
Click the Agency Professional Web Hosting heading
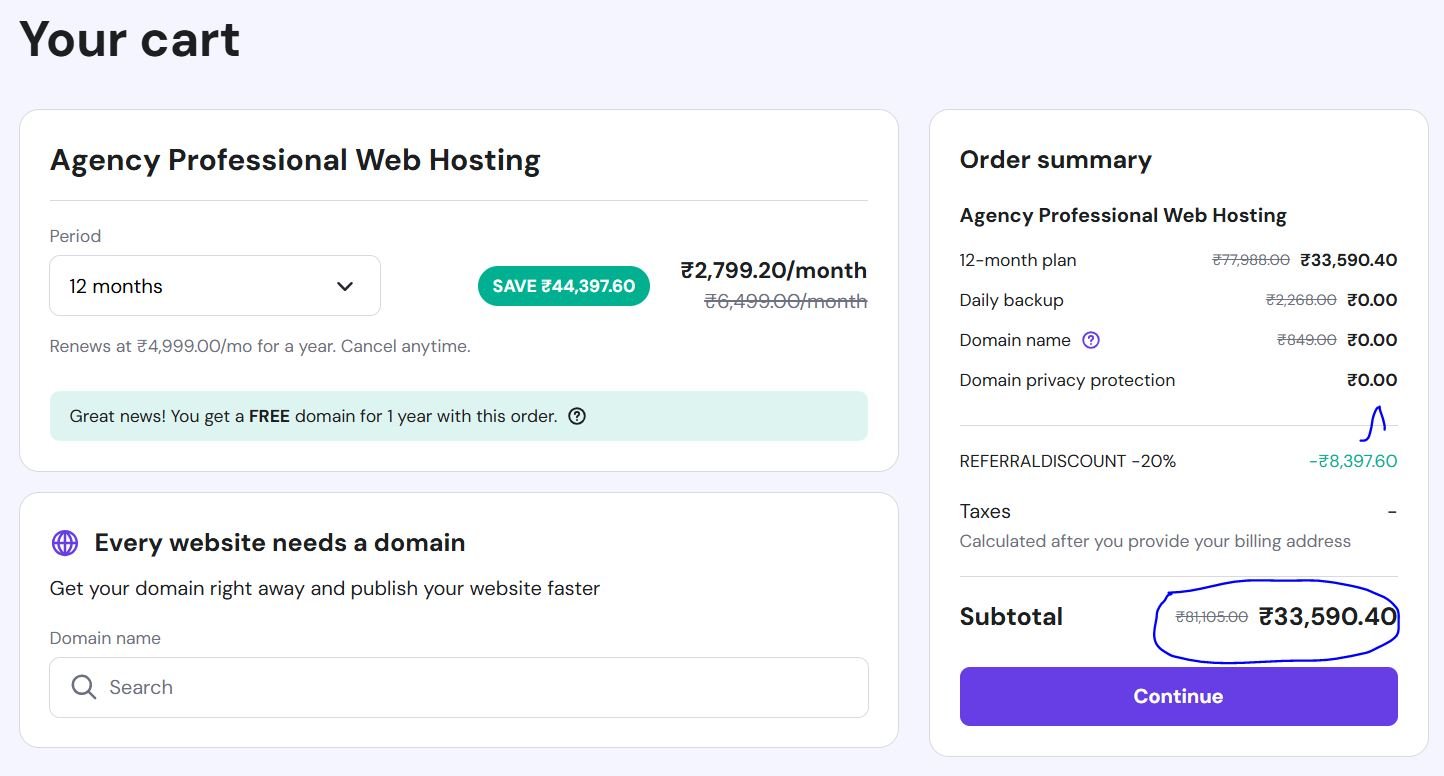(x=295, y=160)
